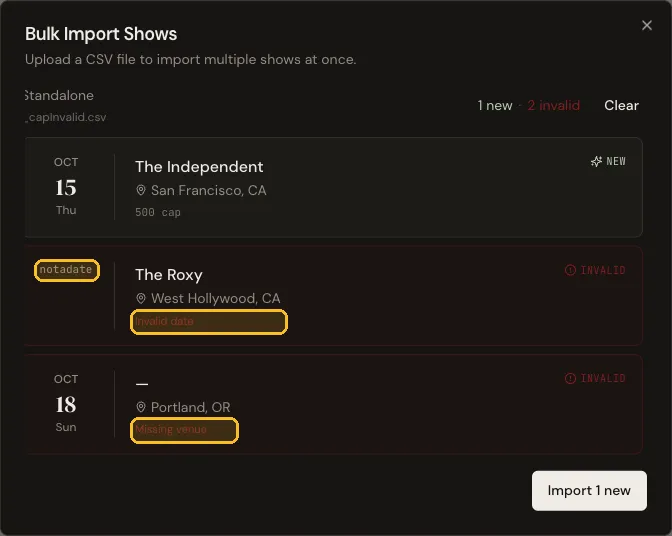This screenshot has height=536, width=672.
Task: Select The Independent show card
Action: (x=333, y=187)
